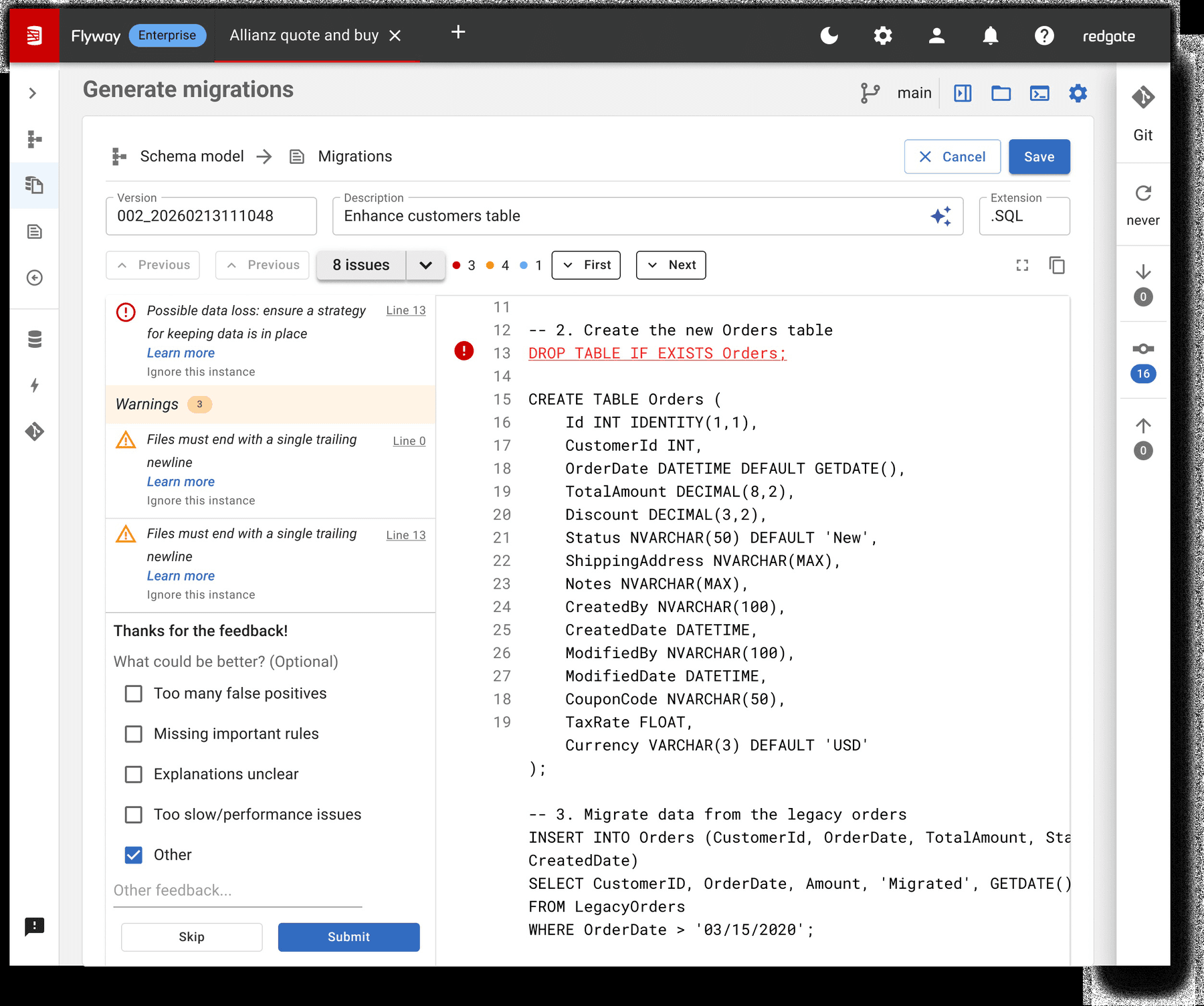Click the Version input field
Viewport: 1204px width, 1006px height.
pyautogui.click(x=211, y=216)
